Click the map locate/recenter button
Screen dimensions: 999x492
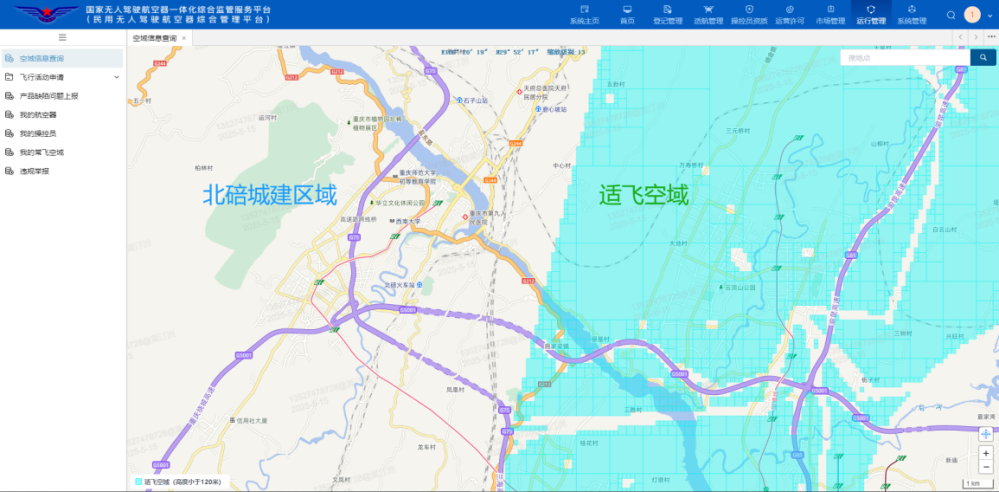[985, 434]
